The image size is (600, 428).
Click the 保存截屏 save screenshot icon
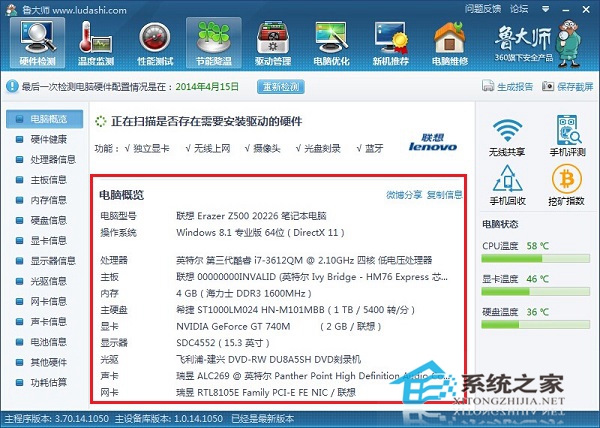click(x=548, y=86)
